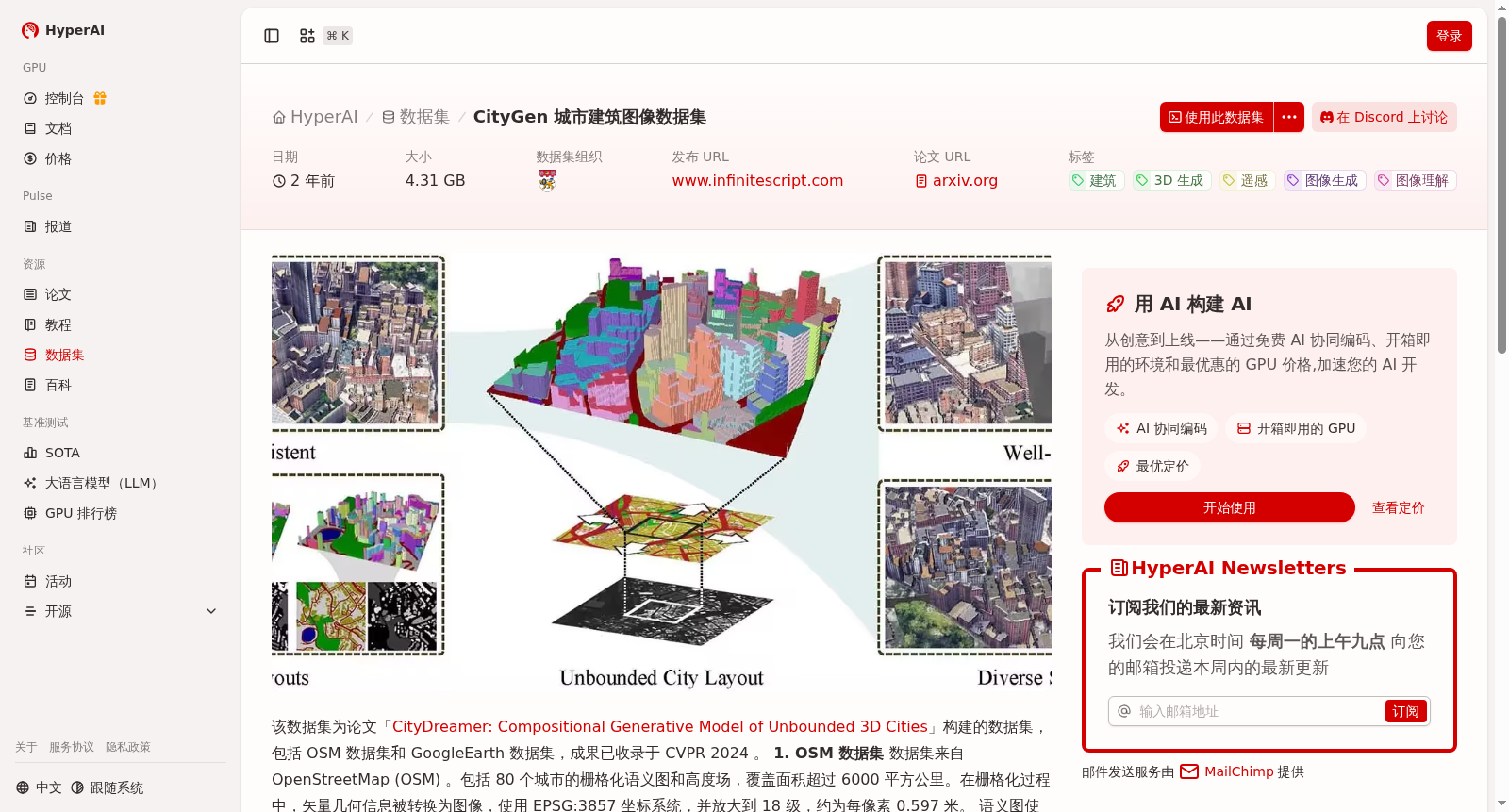Click the HyperAI logo icon
This screenshot has width=1509, height=812.
30,30
